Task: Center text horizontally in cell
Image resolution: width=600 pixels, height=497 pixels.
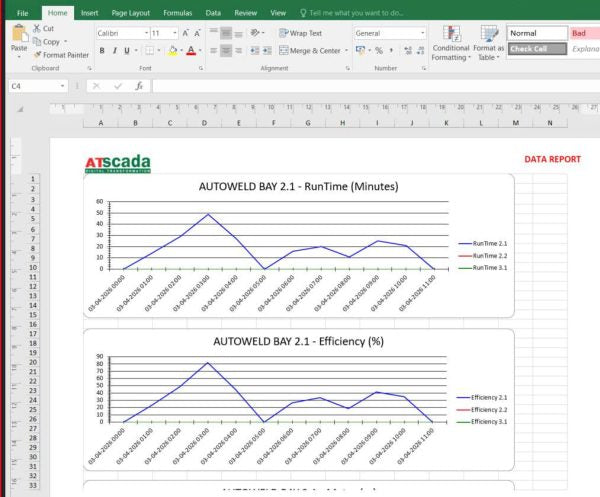Action: 226,51
